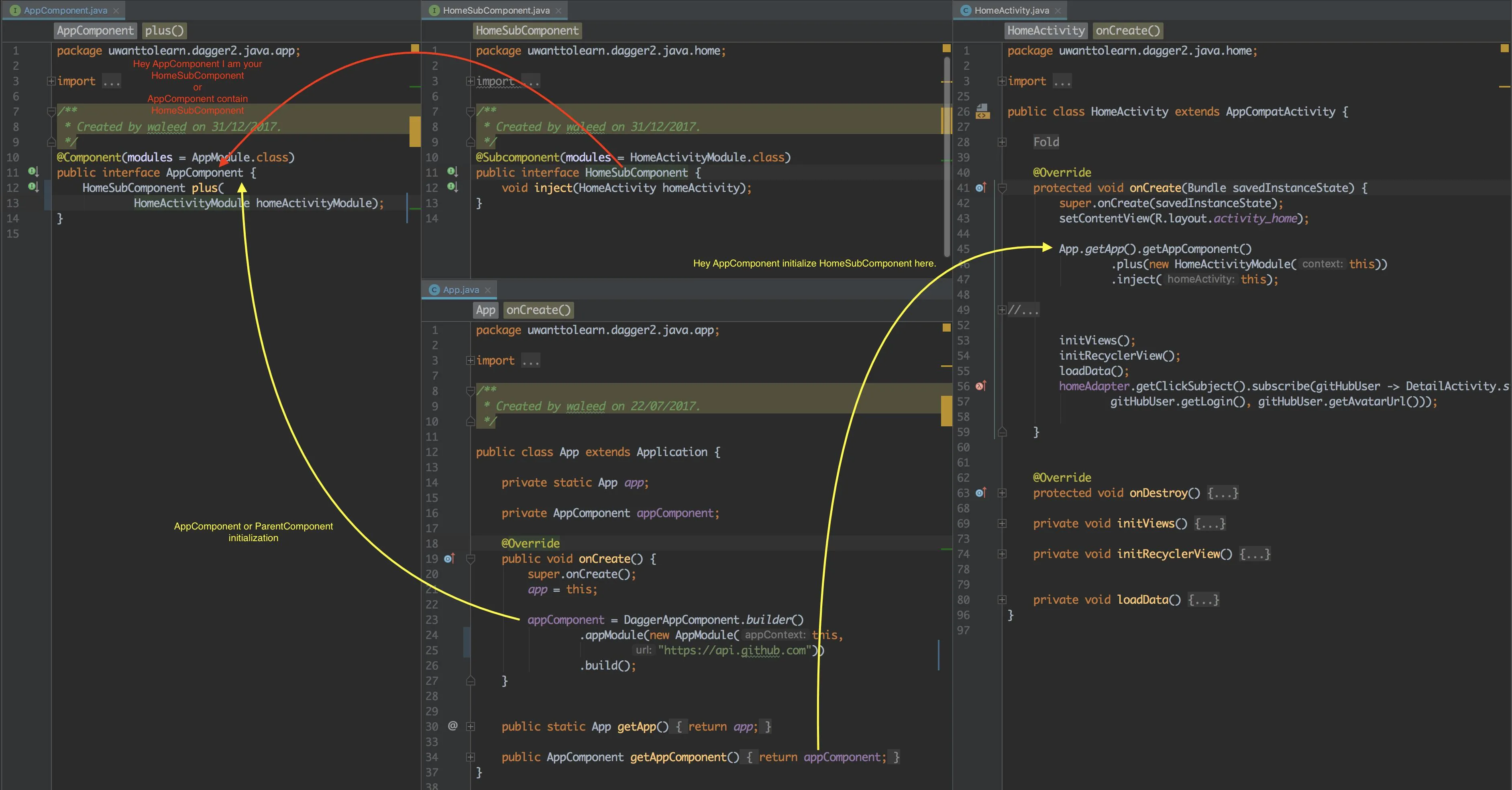Screen dimensions: 1512x790
Task: Click yellow inspection status square in HomeActivity editor
Action: tap(1504, 48)
